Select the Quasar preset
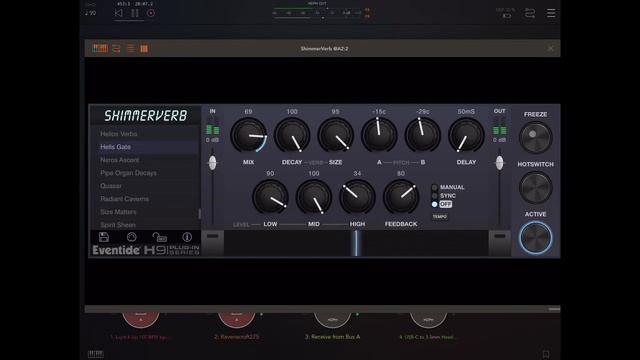Screen dimensions: 640x360 tap(111, 186)
